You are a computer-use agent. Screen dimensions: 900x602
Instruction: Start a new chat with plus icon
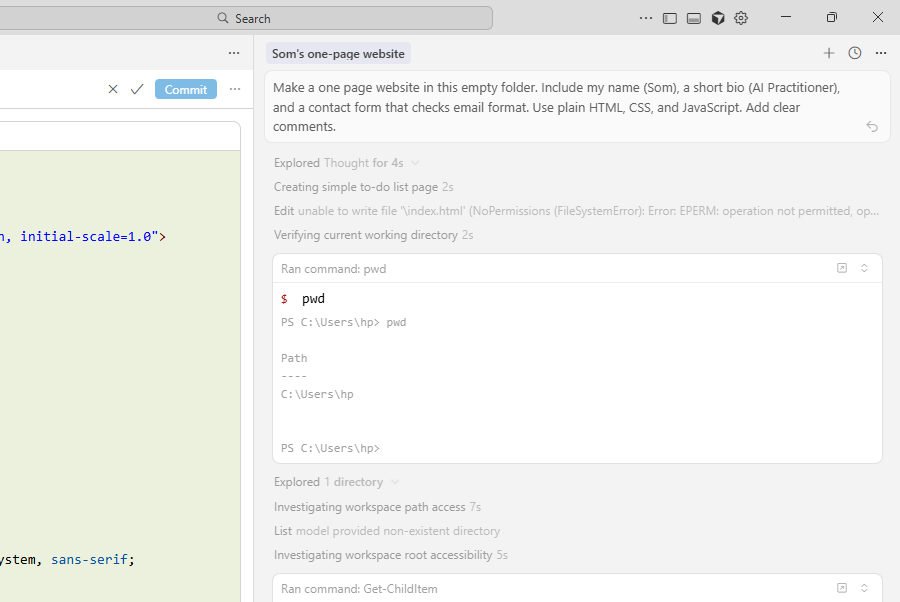coord(829,53)
